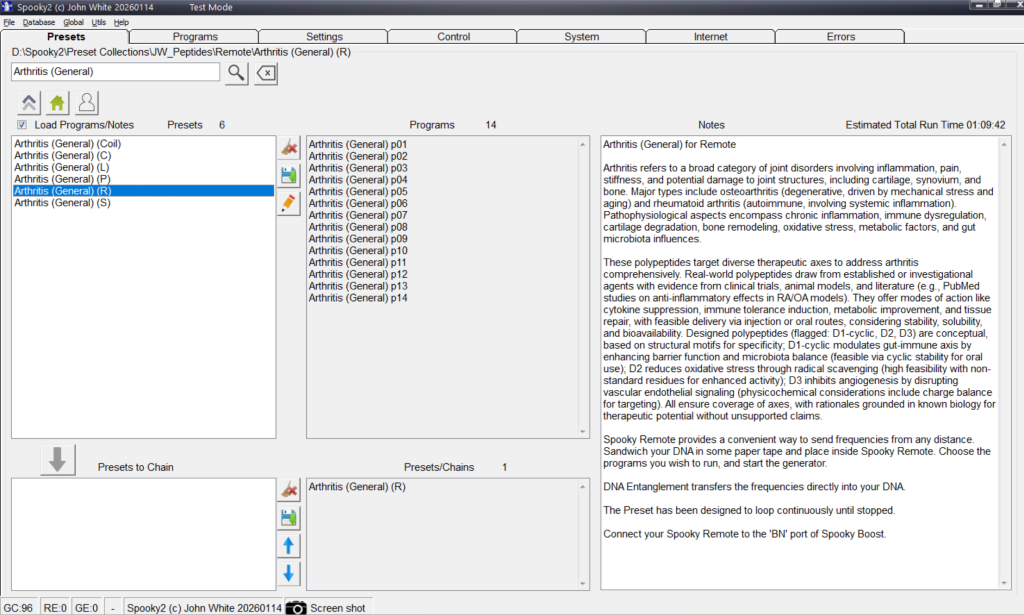The width and height of the screenshot is (1024, 615).
Task: Open the user presets person icon
Action: (x=87, y=102)
